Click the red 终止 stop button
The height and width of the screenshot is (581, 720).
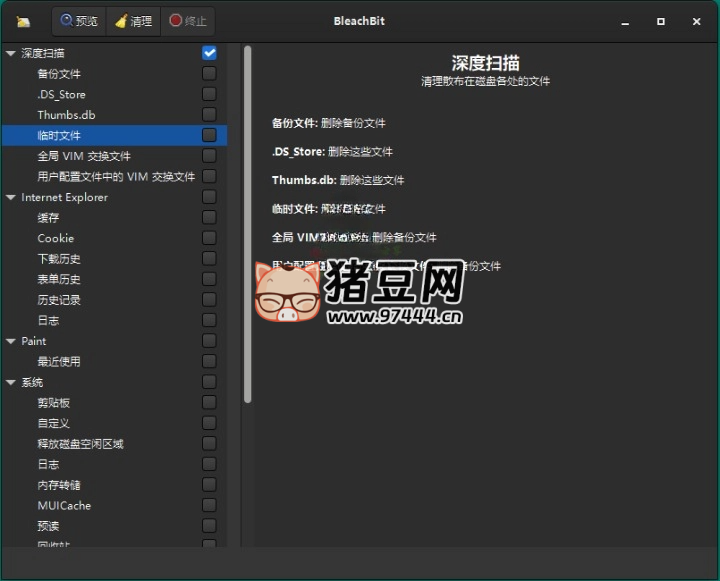pyautogui.click(x=187, y=20)
